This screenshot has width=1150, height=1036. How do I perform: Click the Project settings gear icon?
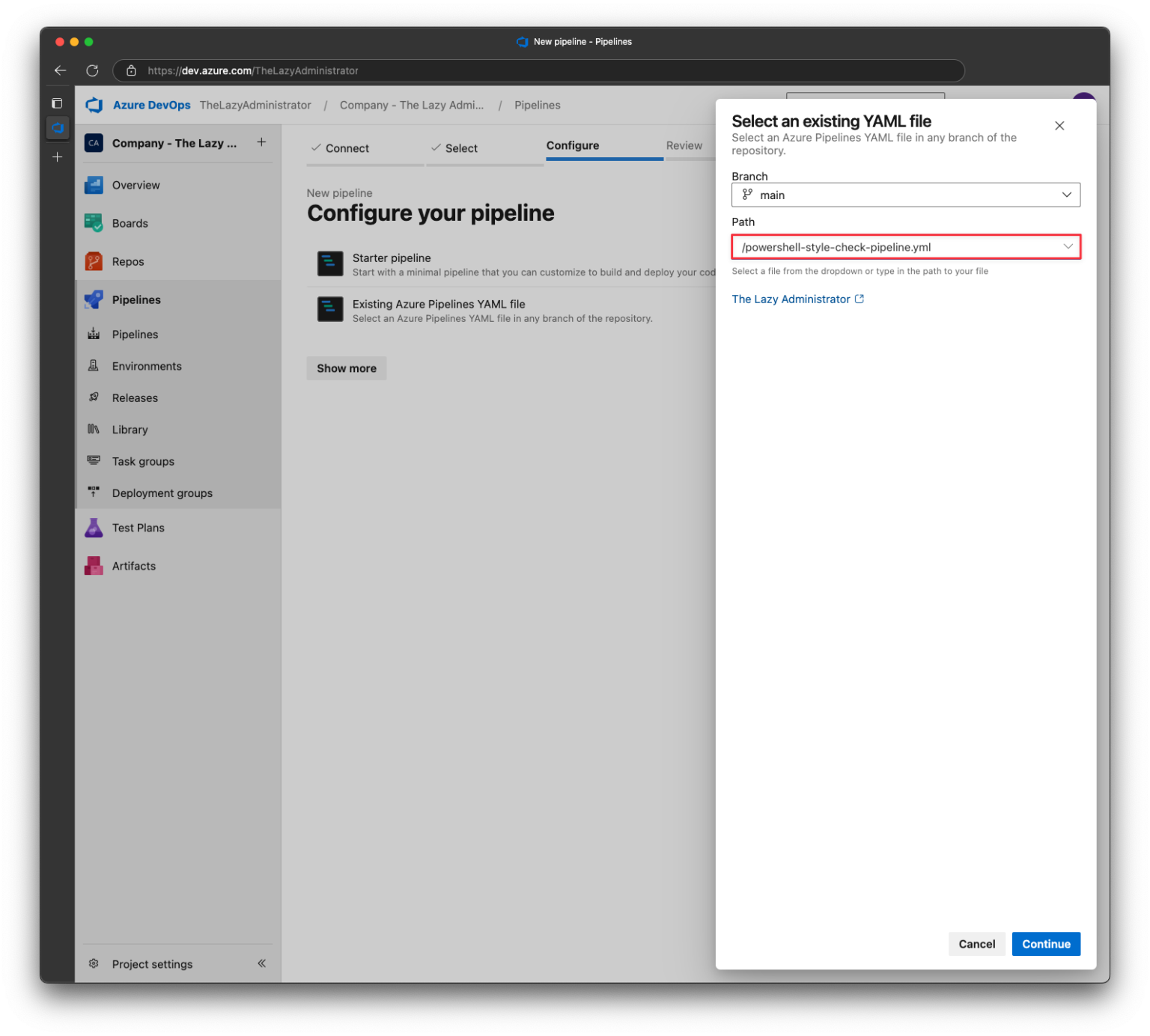(x=94, y=963)
